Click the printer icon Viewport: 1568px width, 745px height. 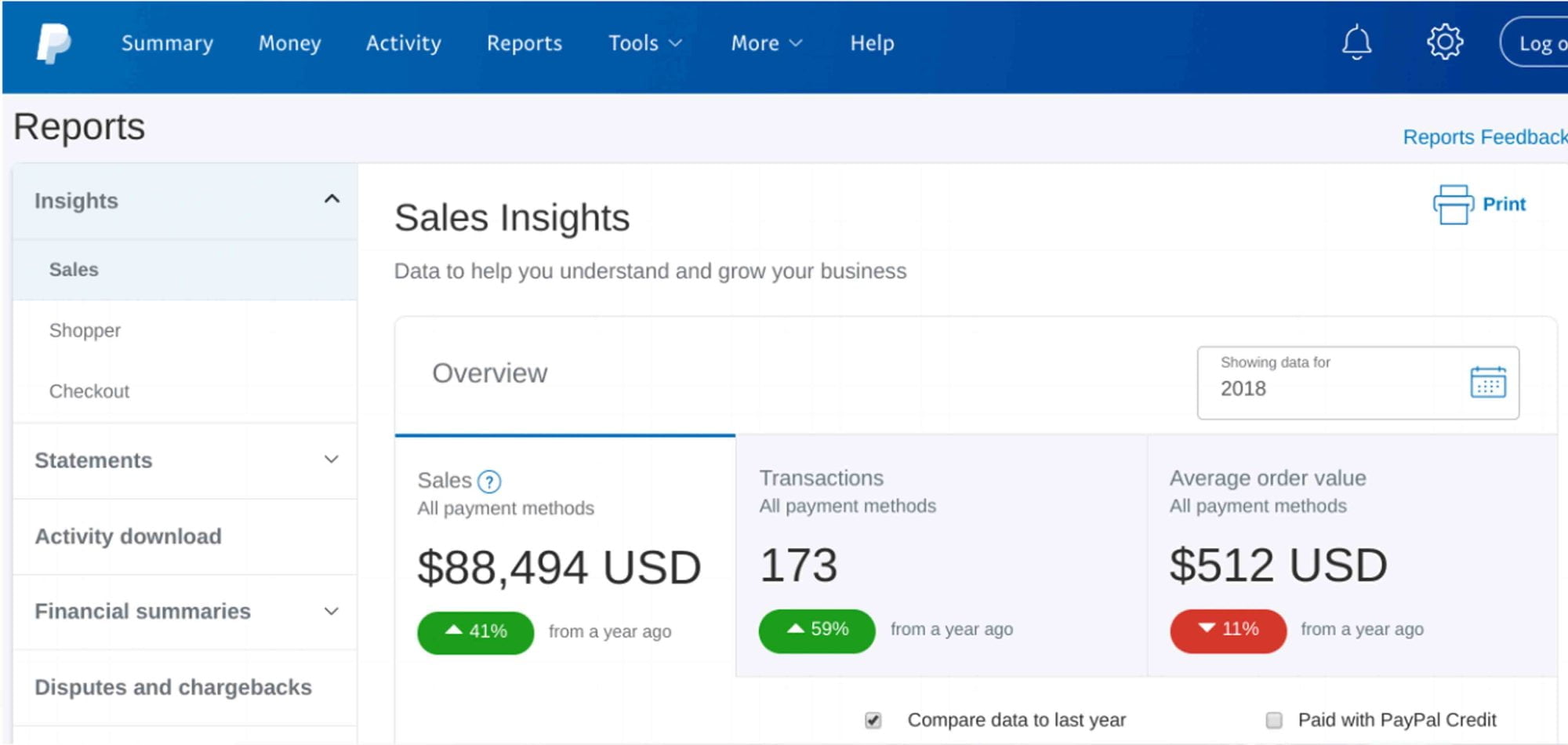[1453, 205]
